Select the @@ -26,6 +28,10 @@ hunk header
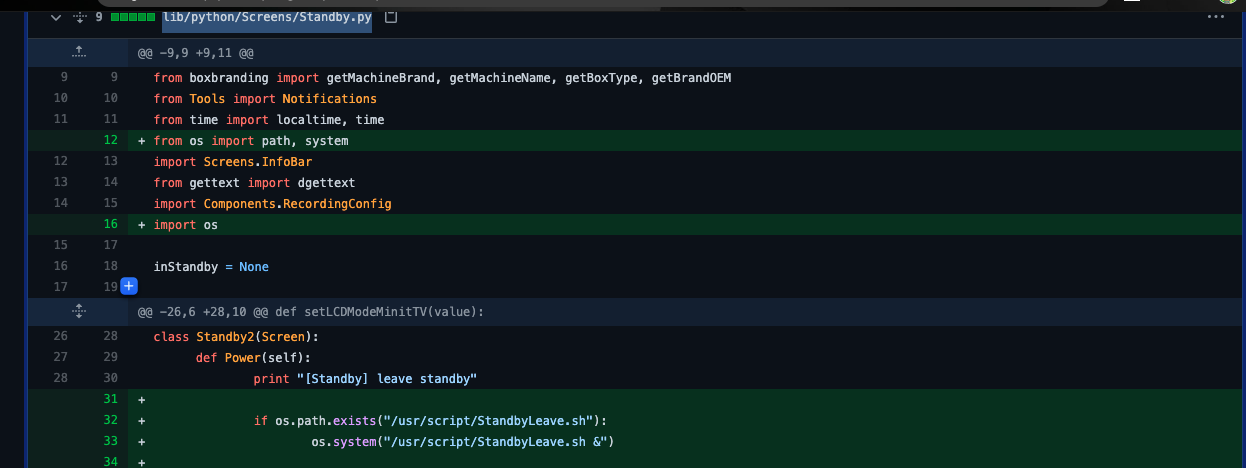1246x468 pixels. 310,311
